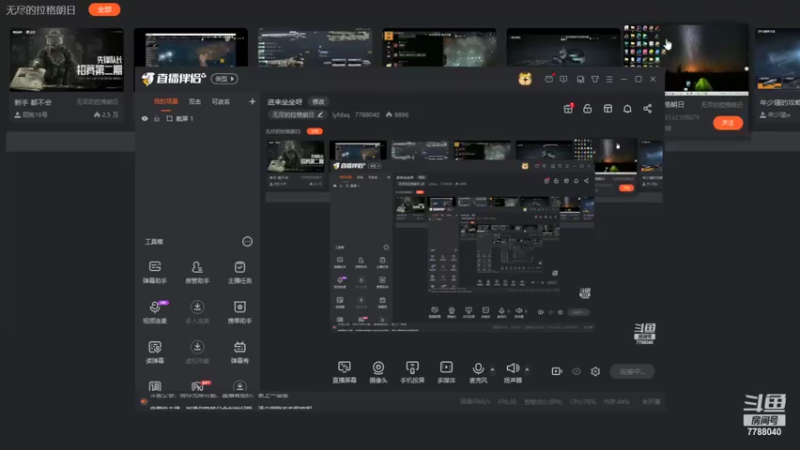The image size is (800, 450).
Task: Open the toolbox more options circle button
Action: pyautogui.click(x=247, y=241)
